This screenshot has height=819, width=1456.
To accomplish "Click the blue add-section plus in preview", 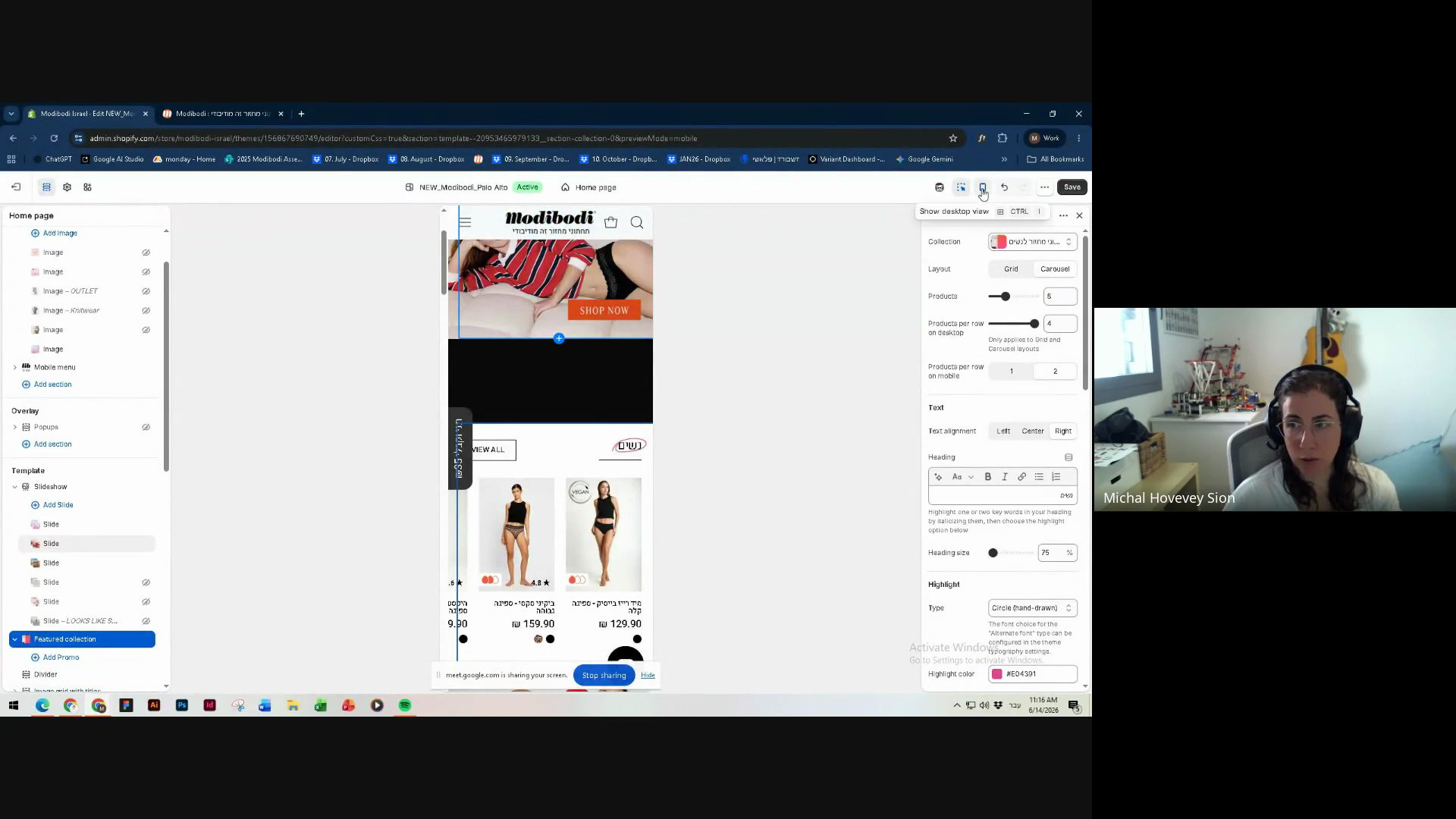I will click(x=559, y=338).
